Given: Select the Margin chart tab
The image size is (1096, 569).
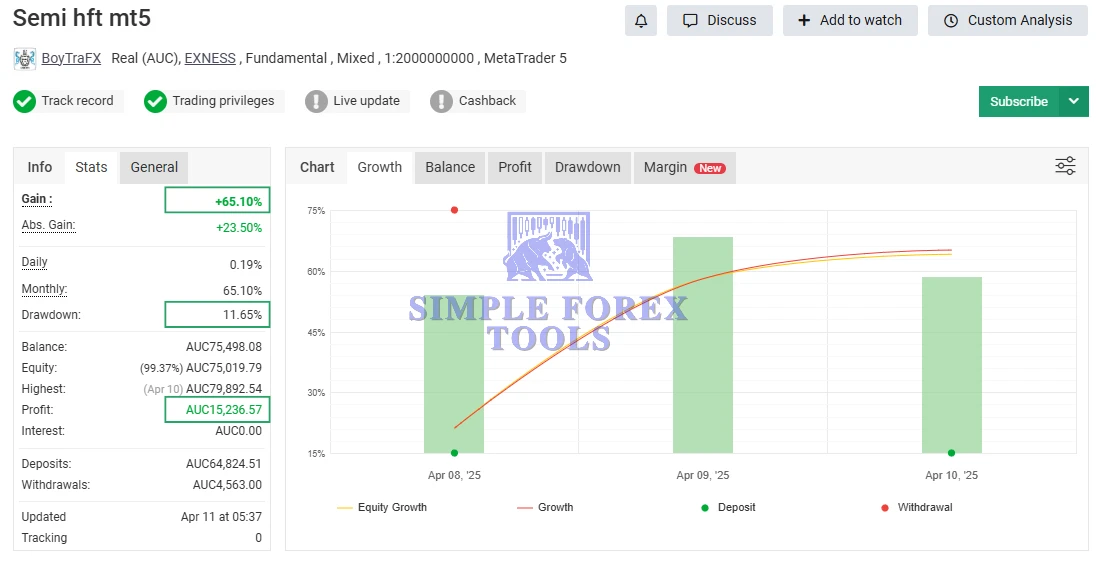Looking at the screenshot, I should coord(684,167).
